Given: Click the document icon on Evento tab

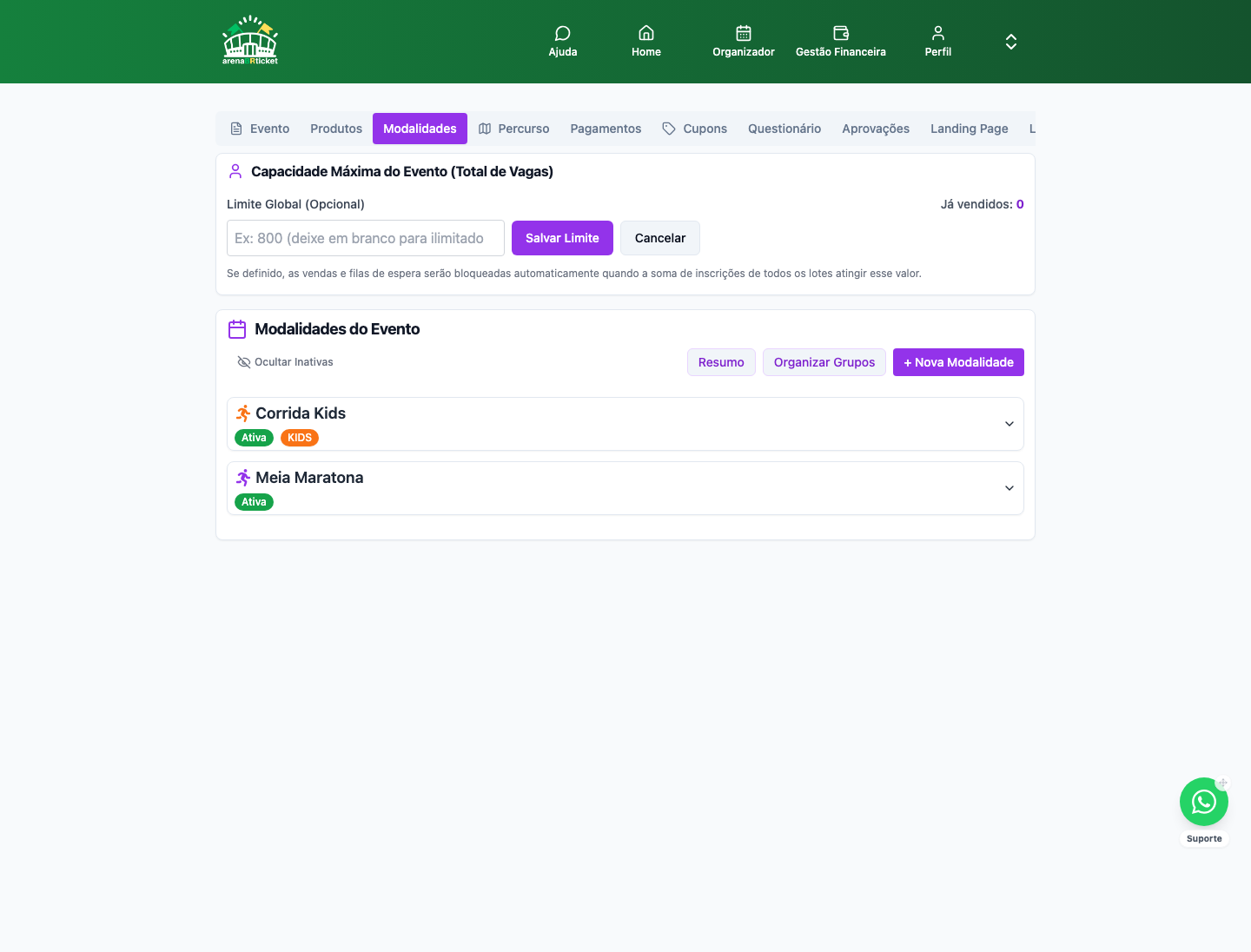Looking at the screenshot, I should [236, 129].
